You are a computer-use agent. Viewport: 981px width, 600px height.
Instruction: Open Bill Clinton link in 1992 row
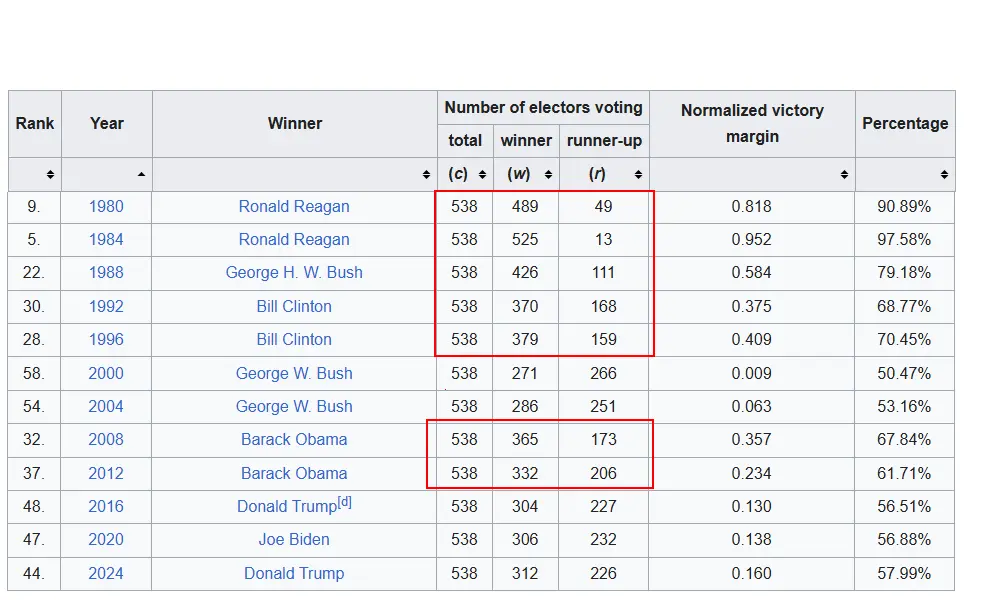(x=294, y=306)
